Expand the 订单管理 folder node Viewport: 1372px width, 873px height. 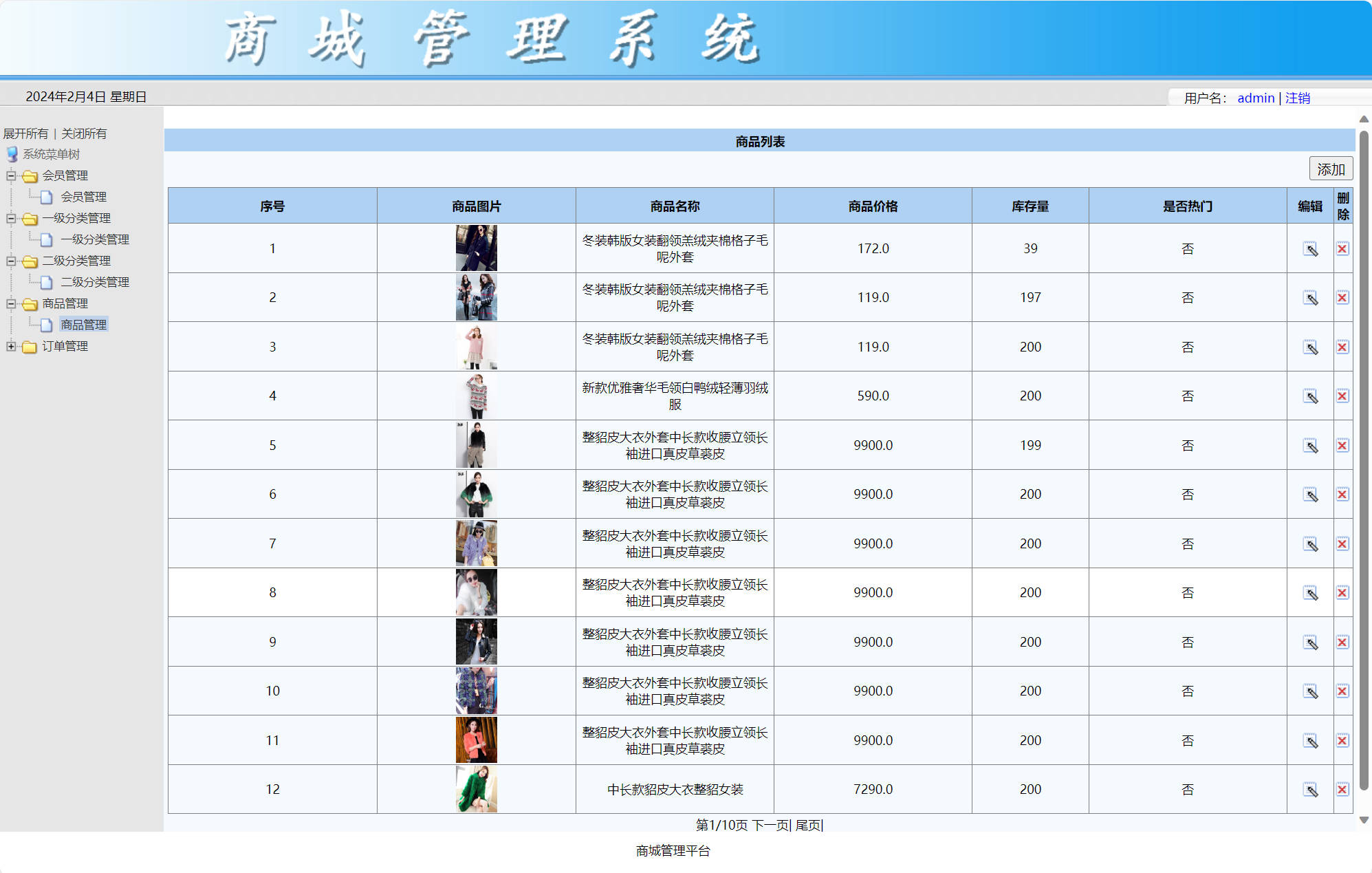(11, 346)
